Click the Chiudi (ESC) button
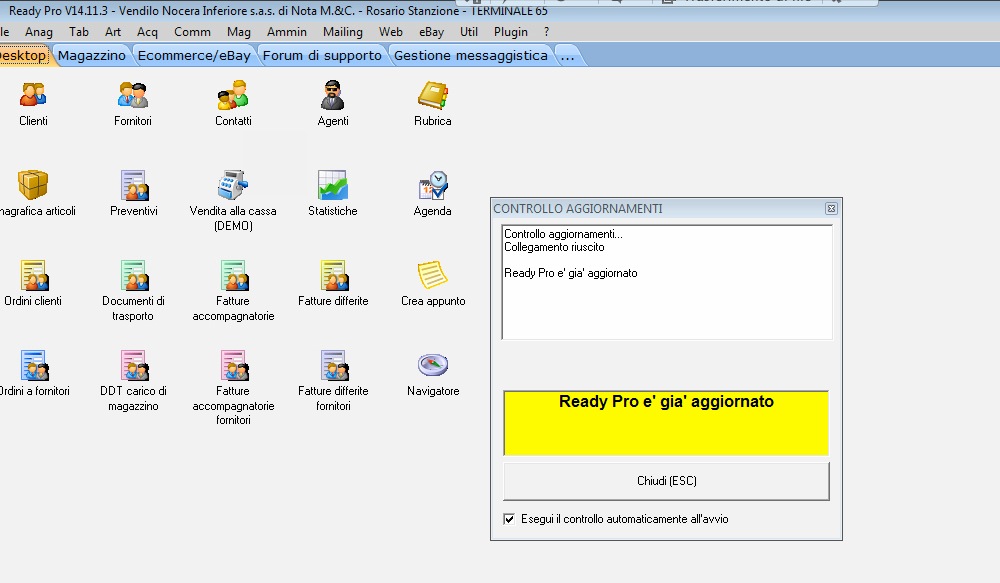The width and height of the screenshot is (1000, 583). coord(666,481)
